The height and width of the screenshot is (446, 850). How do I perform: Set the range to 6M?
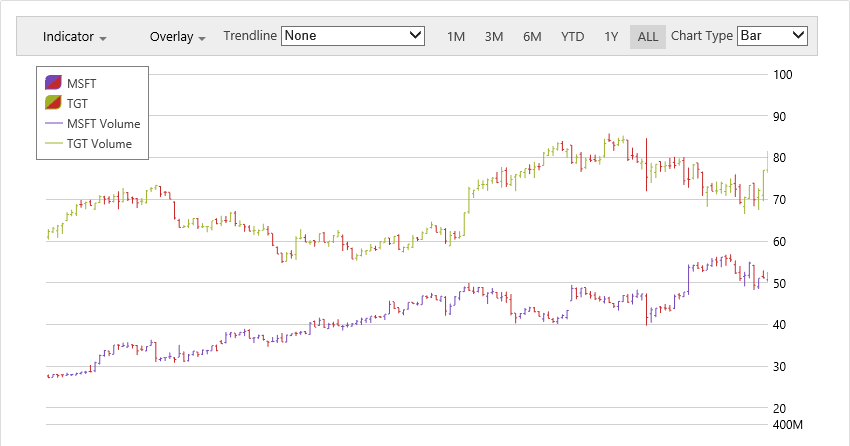tap(532, 37)
